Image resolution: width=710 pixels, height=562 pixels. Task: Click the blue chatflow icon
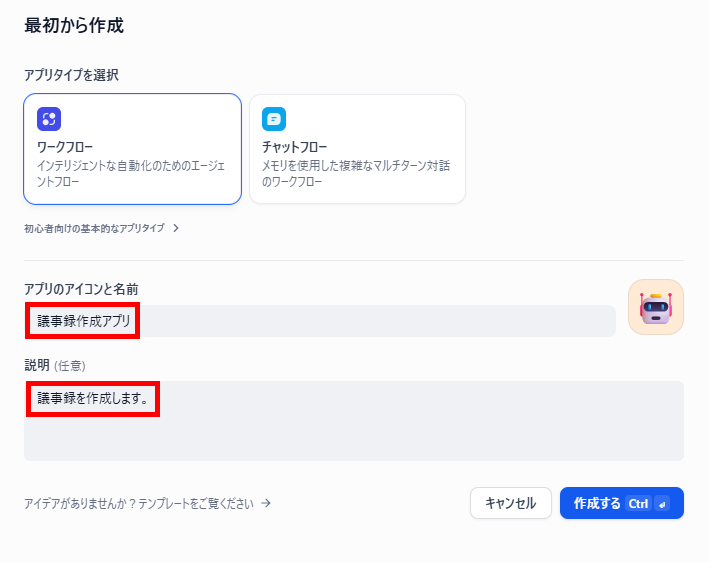(x=274, y=119)
